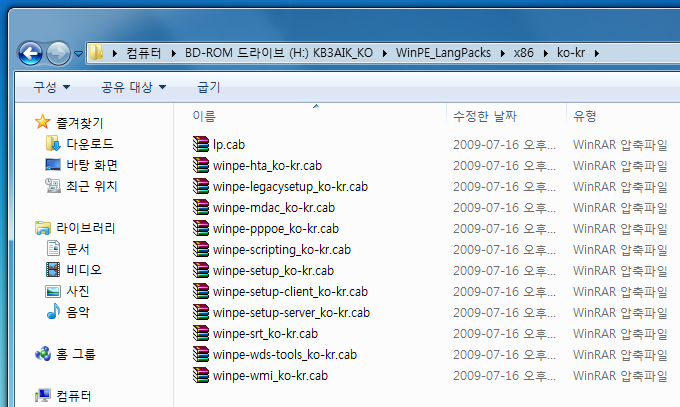Open 즐겨찾기 in navigation pane
Viewport: 680px width, 407px height.
pos(80,123)
